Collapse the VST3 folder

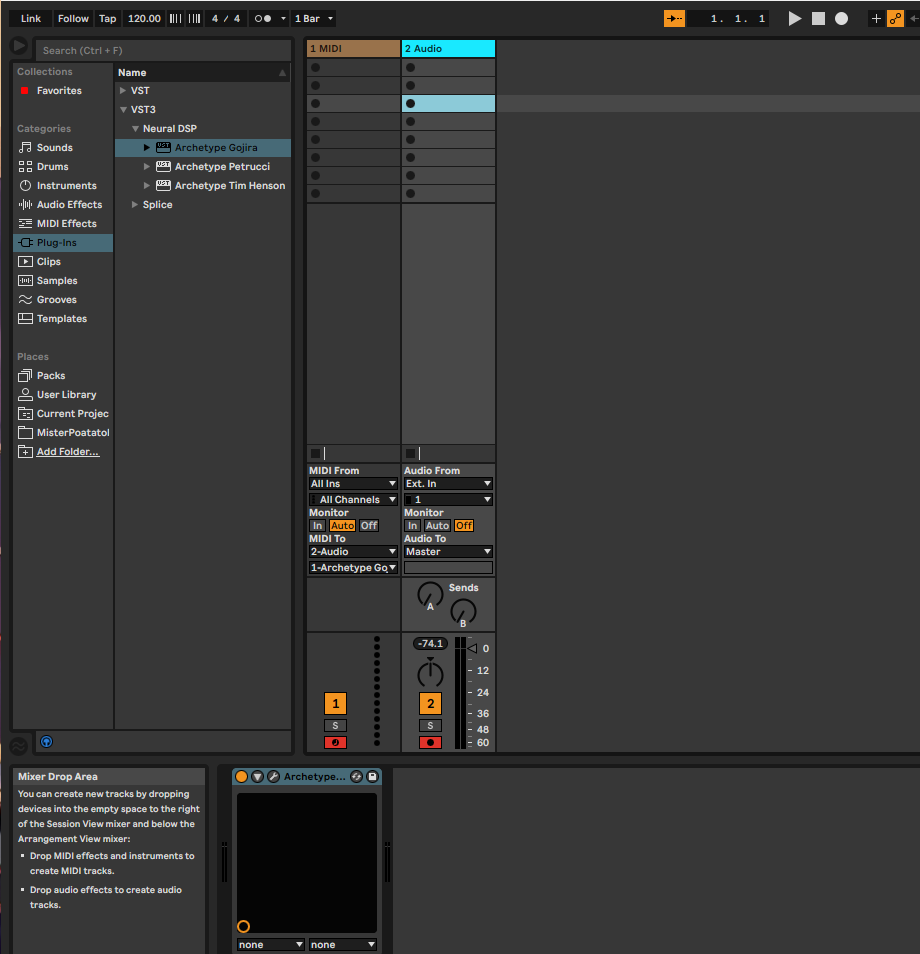point(123,110)
